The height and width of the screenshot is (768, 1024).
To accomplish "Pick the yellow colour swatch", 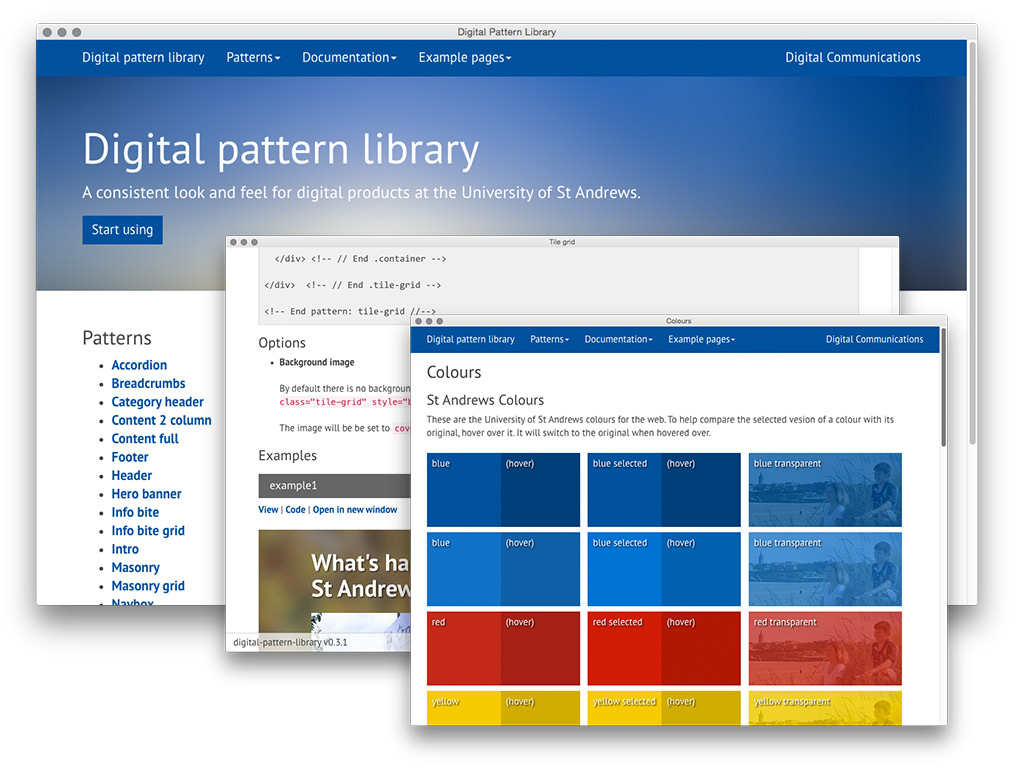I will (464, 708).
